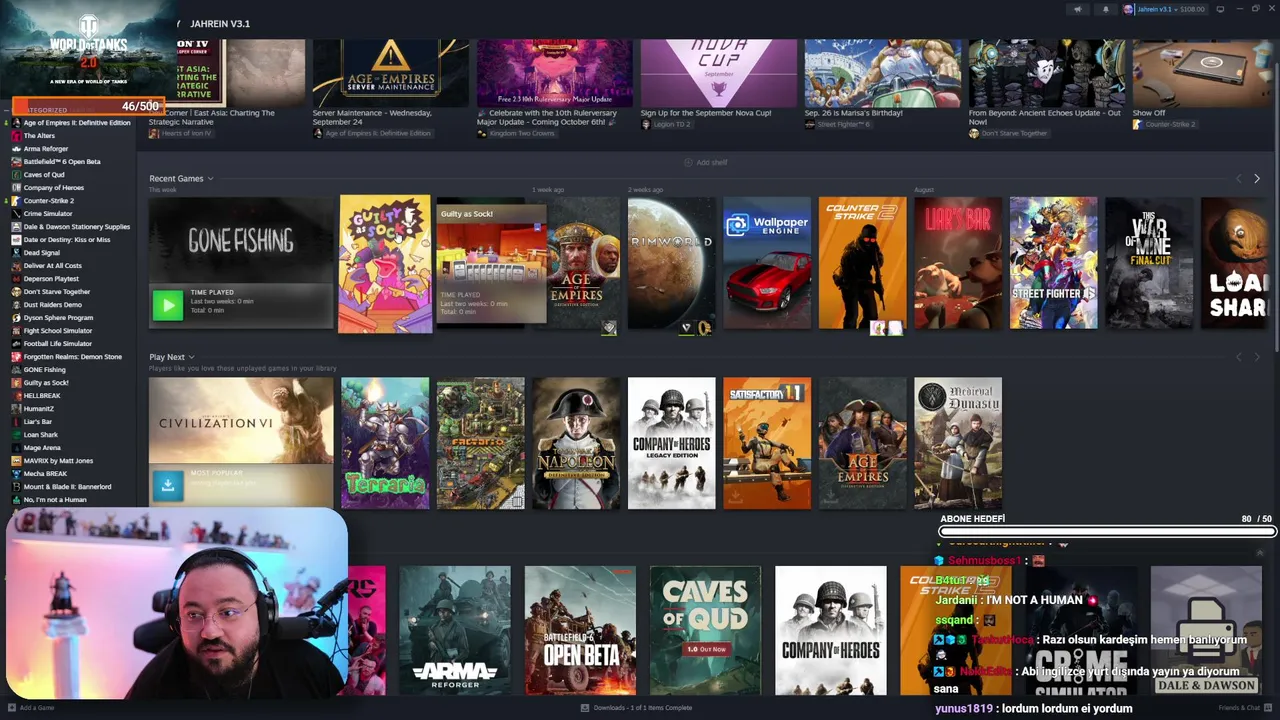1280x720 pixels.
Task: Open Terraria cover in Play Next
Action: click(385, 443)
